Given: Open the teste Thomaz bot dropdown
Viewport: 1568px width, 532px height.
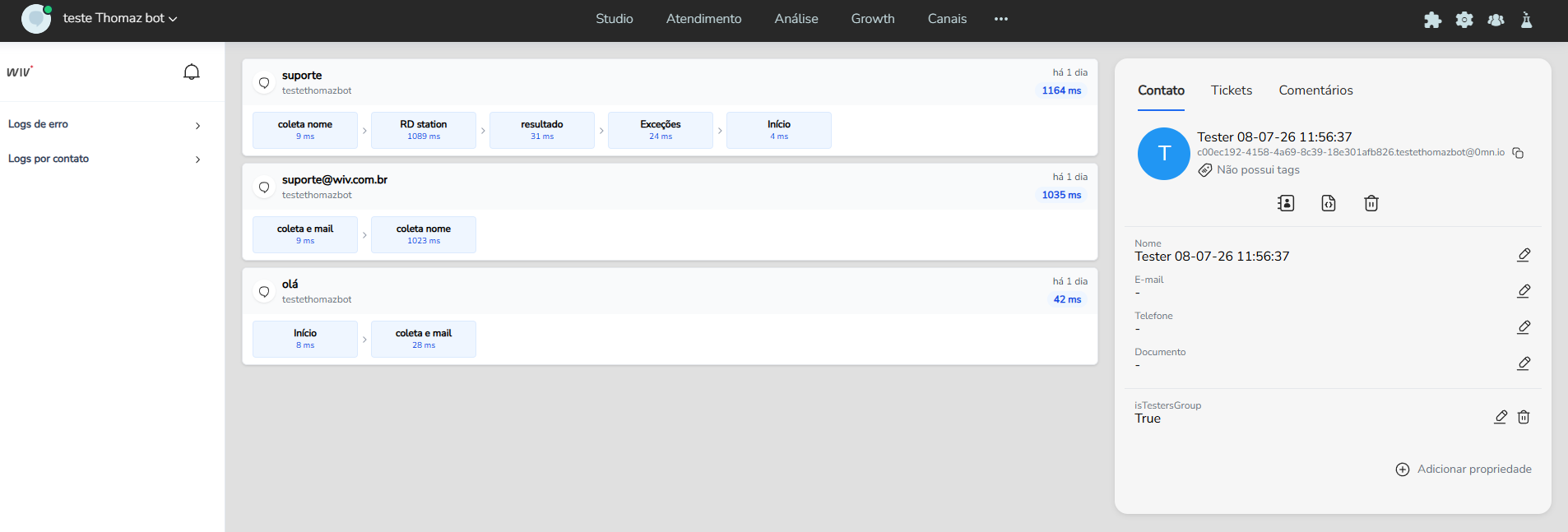Looking at the screenshot, I should 120,18.
